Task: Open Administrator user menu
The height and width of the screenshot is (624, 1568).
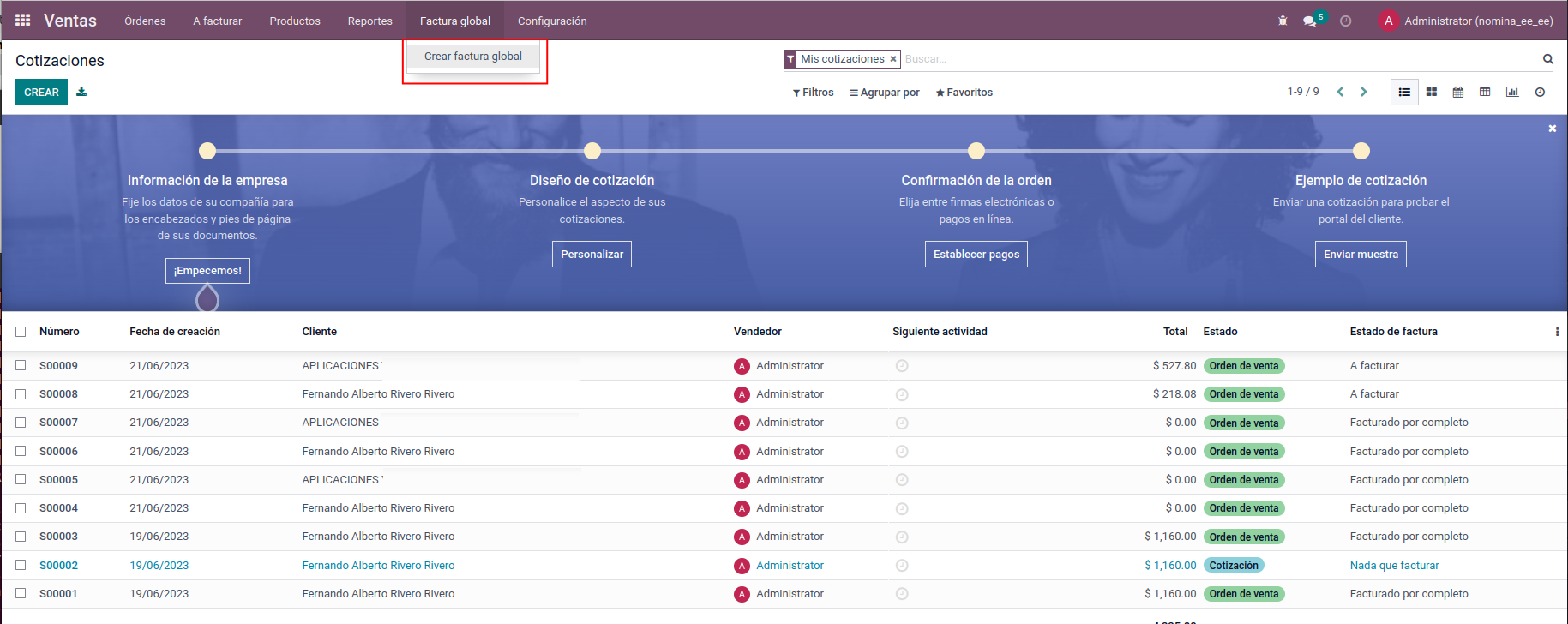Action: (x=1466, y=21)
